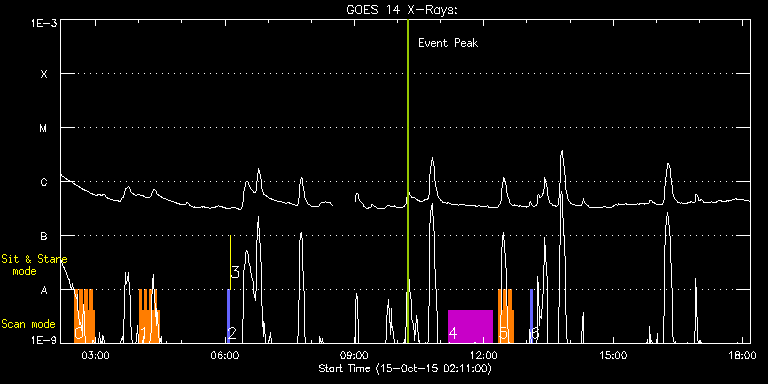Click the 15:00 time tick label
The image size is (768, 384).
613,356
